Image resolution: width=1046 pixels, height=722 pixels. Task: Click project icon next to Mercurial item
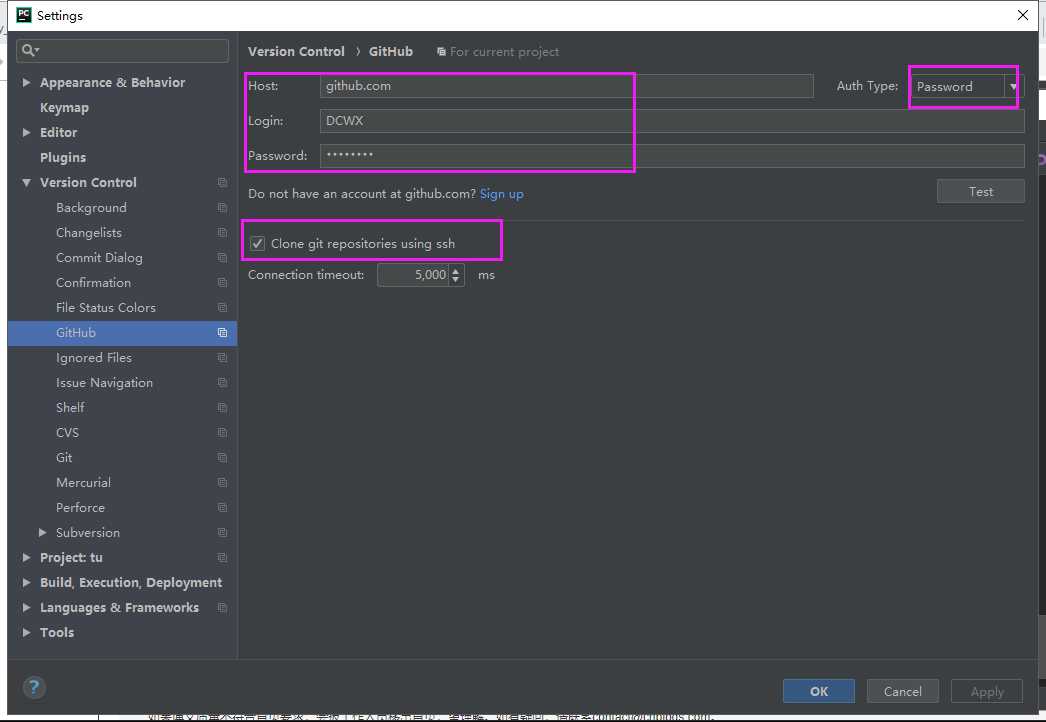coord(222,482)
